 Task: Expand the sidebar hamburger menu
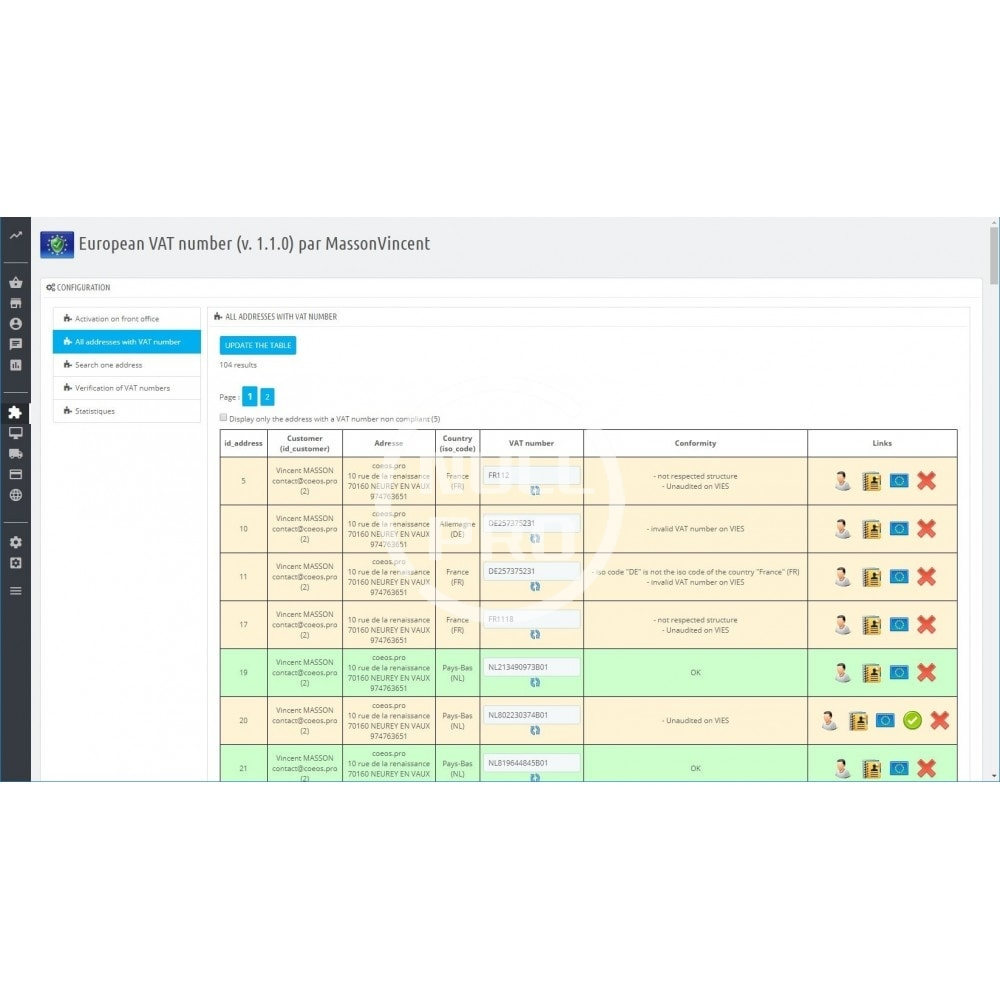click(15, 591)
